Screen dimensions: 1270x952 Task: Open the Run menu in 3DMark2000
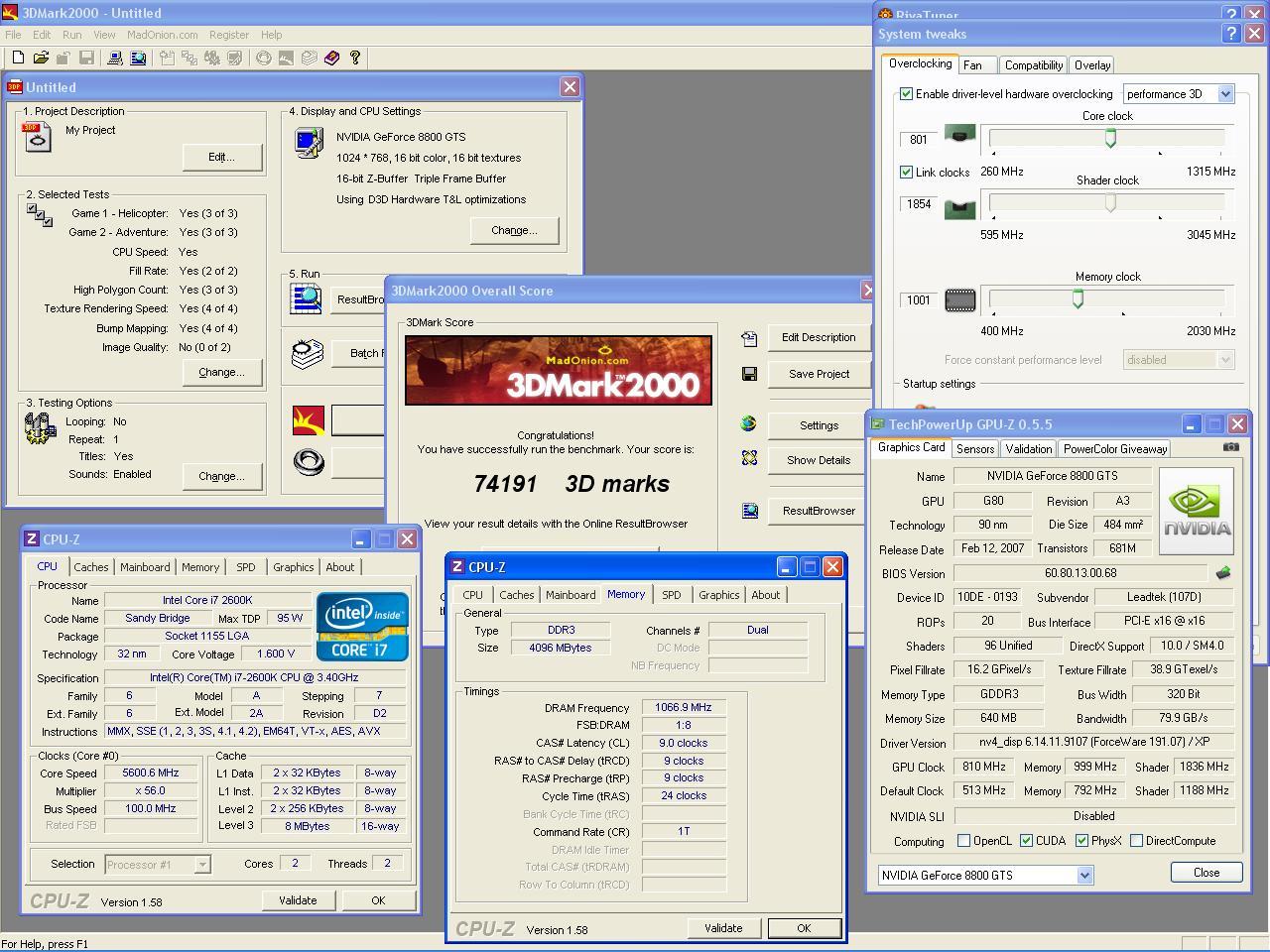(x=72, y=35)
